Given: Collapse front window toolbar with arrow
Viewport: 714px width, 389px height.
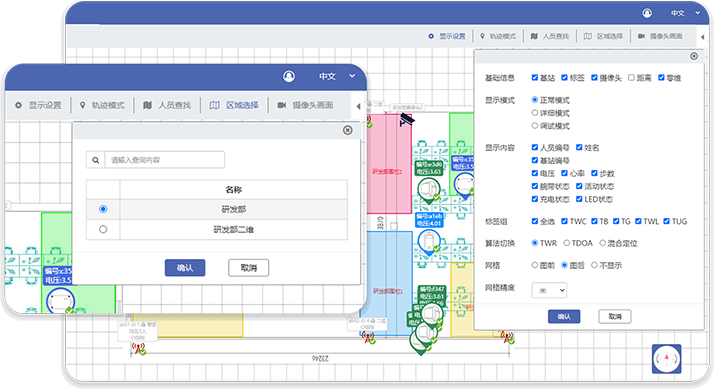Looking at the screenshot, I should pyautogui.click(x=358, y=106).
